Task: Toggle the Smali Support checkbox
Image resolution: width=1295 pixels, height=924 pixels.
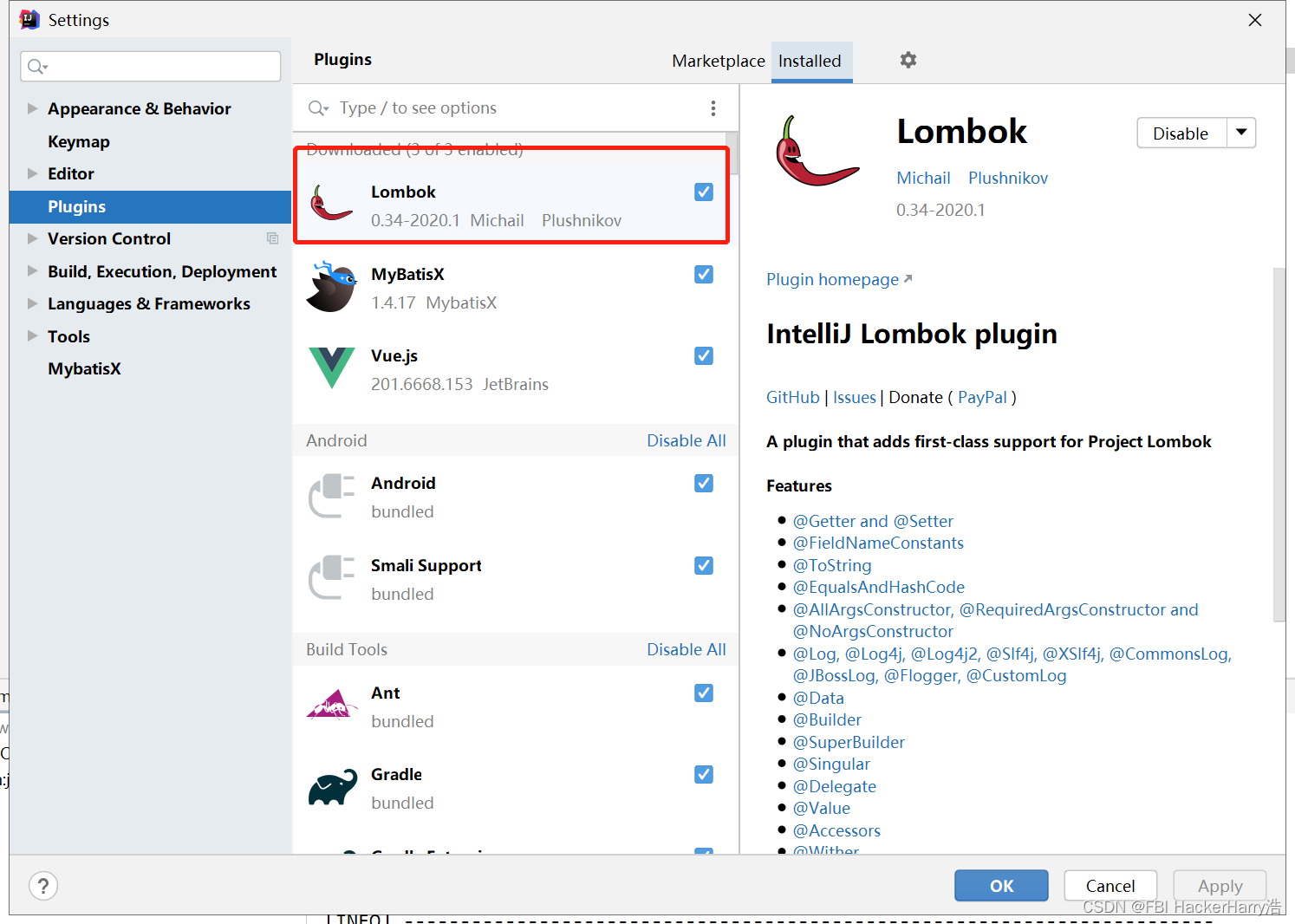Action: 704,565
